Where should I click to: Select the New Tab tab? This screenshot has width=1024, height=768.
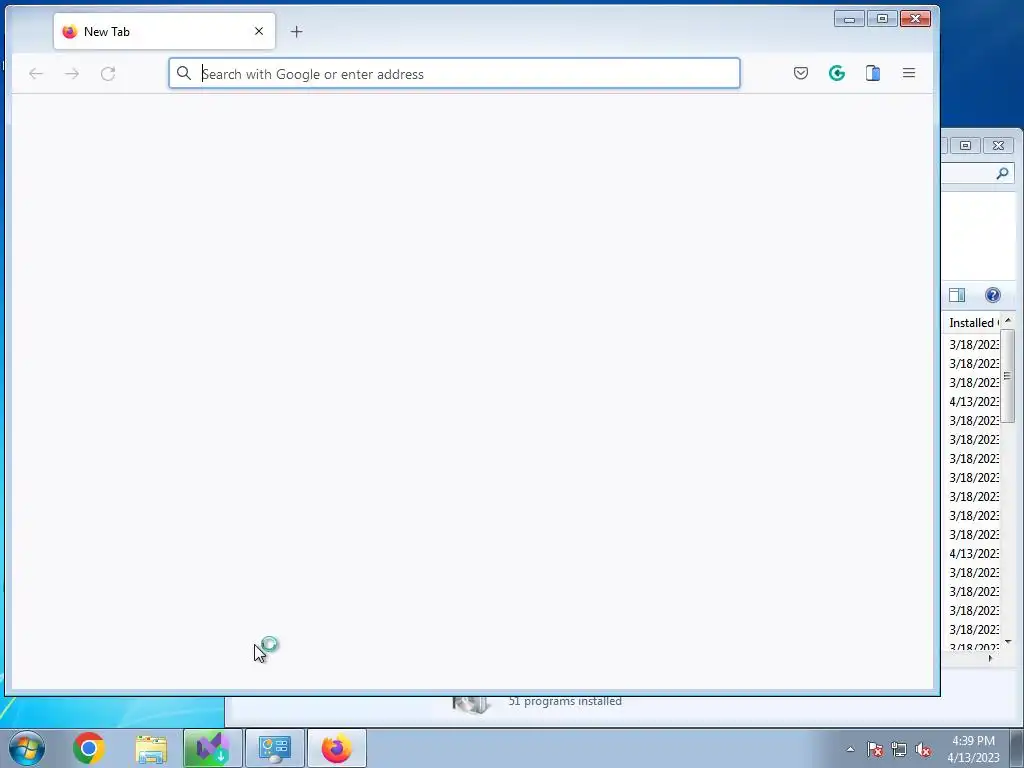point(165,31)
